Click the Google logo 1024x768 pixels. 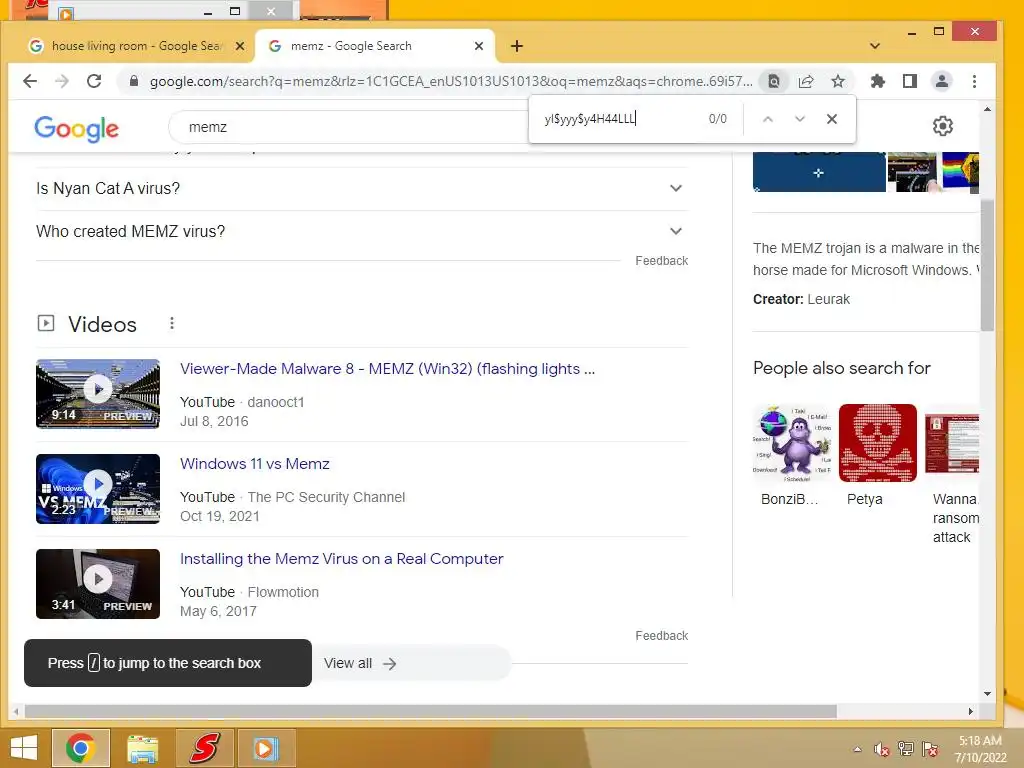76,128
